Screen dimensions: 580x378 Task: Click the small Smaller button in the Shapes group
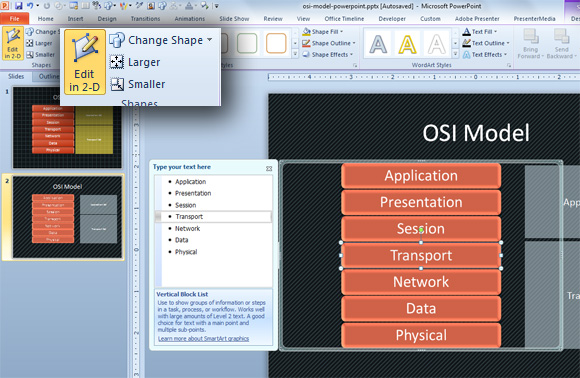pyautogui.click(x=40, y=55)
